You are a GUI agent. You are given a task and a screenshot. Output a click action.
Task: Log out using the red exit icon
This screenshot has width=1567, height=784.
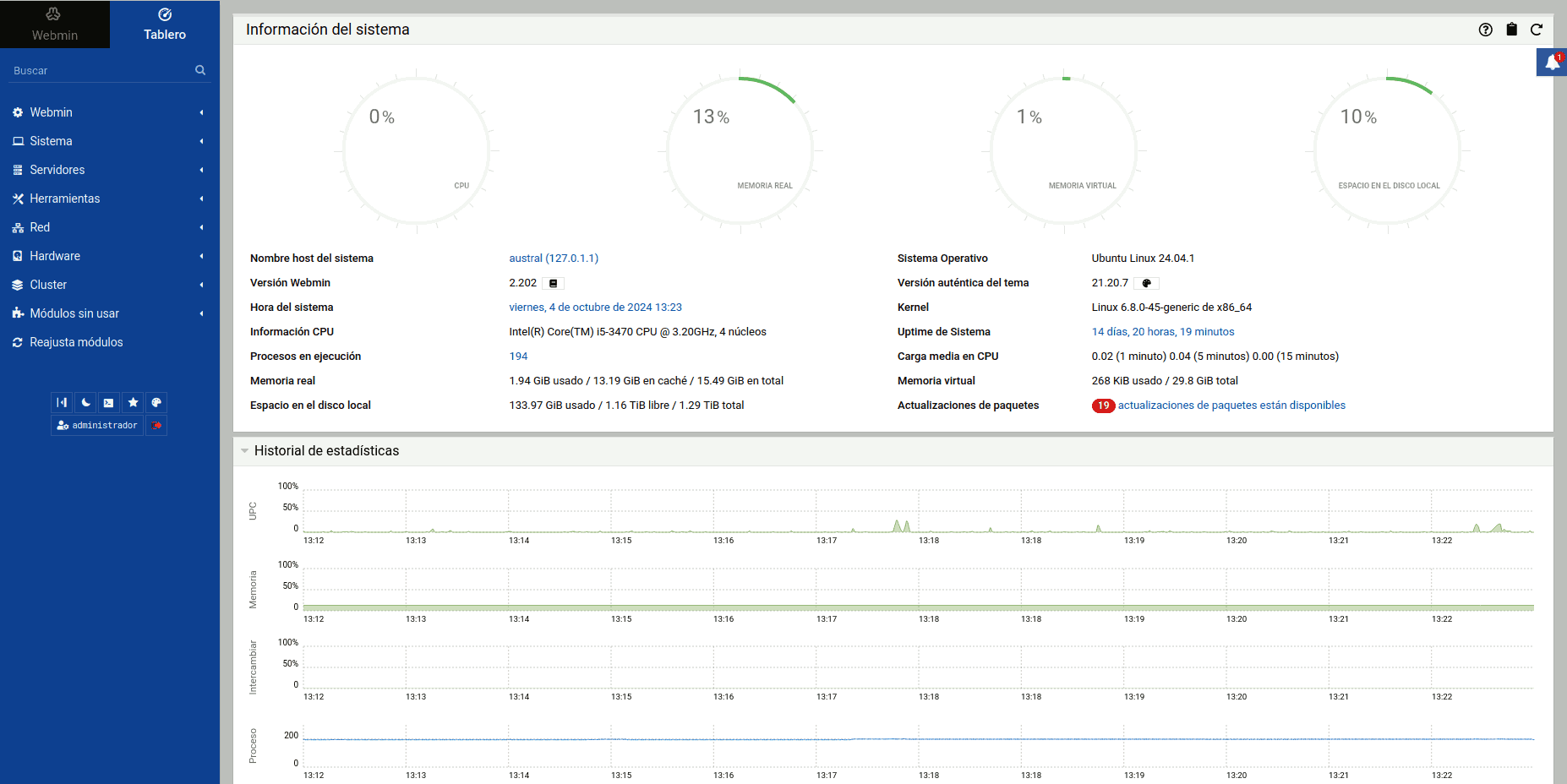click(x=156, y=426)
